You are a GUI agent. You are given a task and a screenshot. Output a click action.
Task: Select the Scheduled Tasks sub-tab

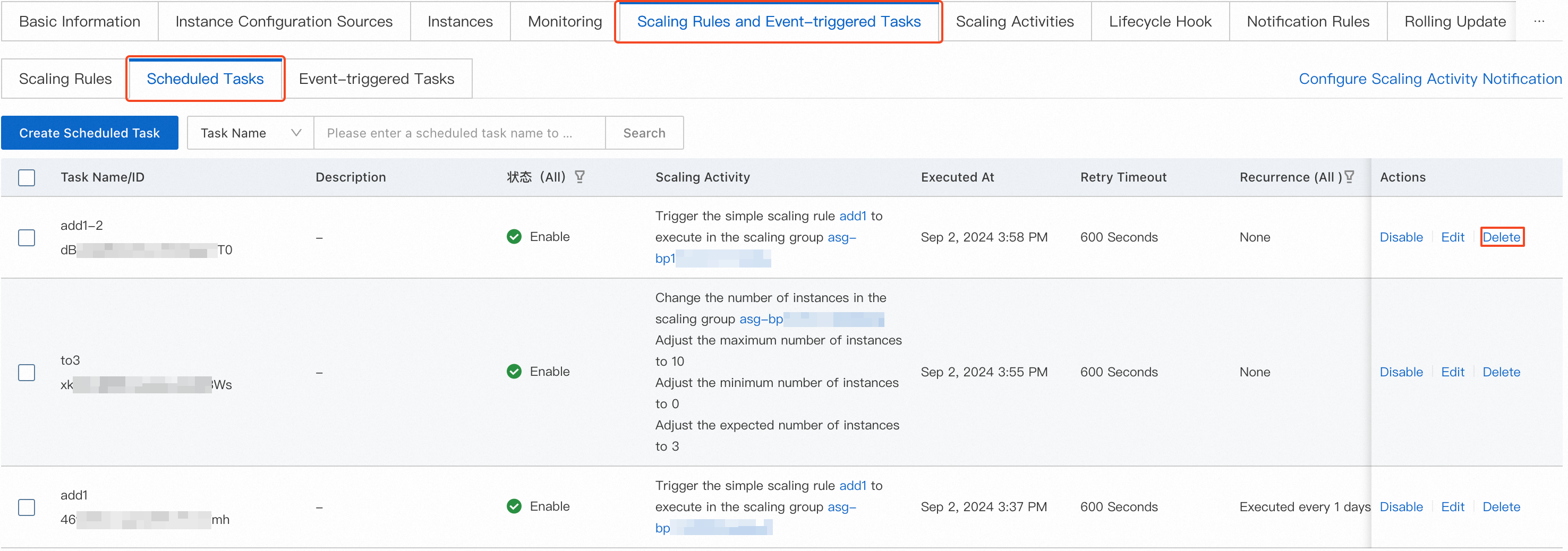205,79
